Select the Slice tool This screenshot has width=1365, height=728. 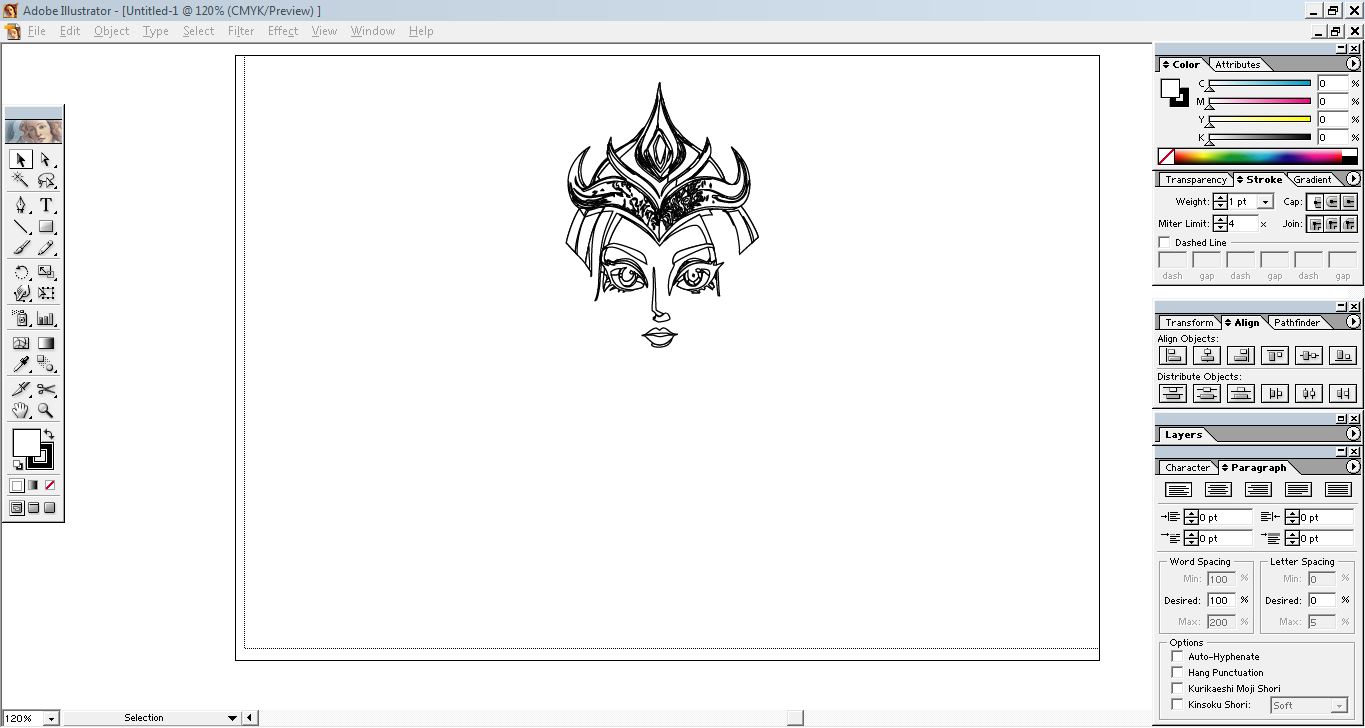pos(20,389)
